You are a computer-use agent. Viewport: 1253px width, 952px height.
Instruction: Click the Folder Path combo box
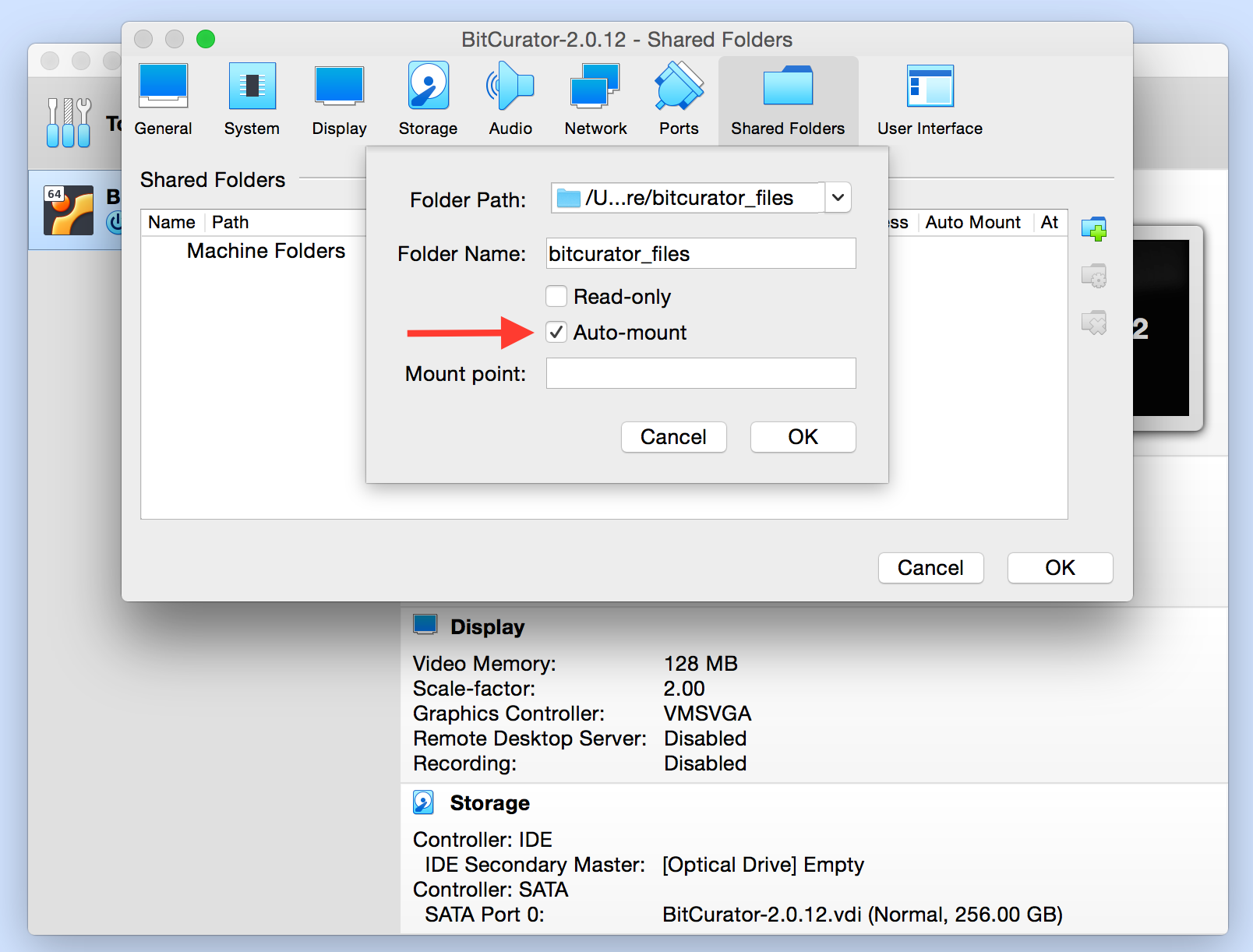(x=701, y=198)
